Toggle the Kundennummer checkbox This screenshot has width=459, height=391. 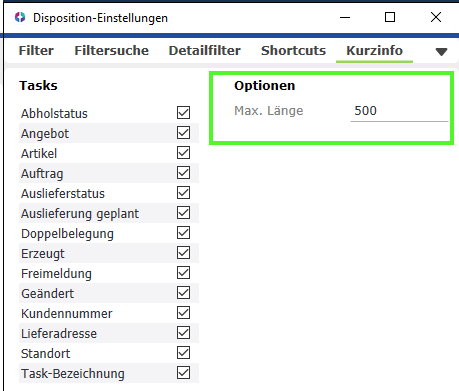[x=183, y=313]
